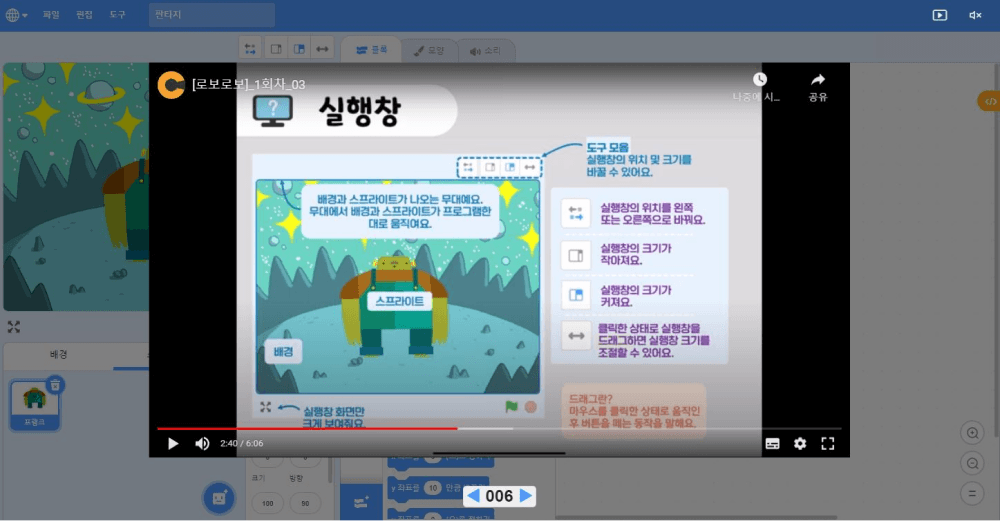Click the tutorial video icon in top bar

(x=939, y=15)
